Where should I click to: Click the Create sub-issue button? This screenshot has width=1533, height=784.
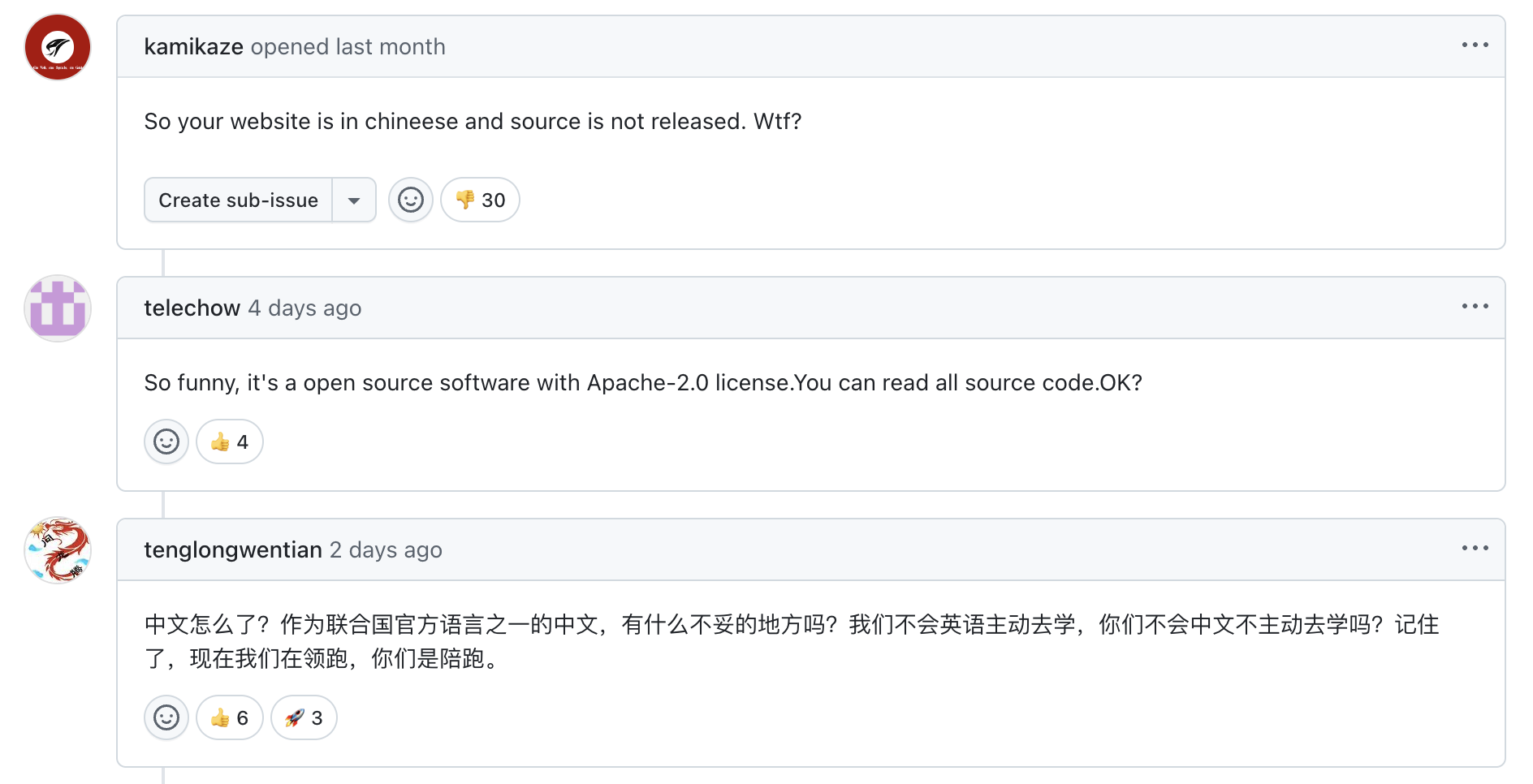click(238, 200)
